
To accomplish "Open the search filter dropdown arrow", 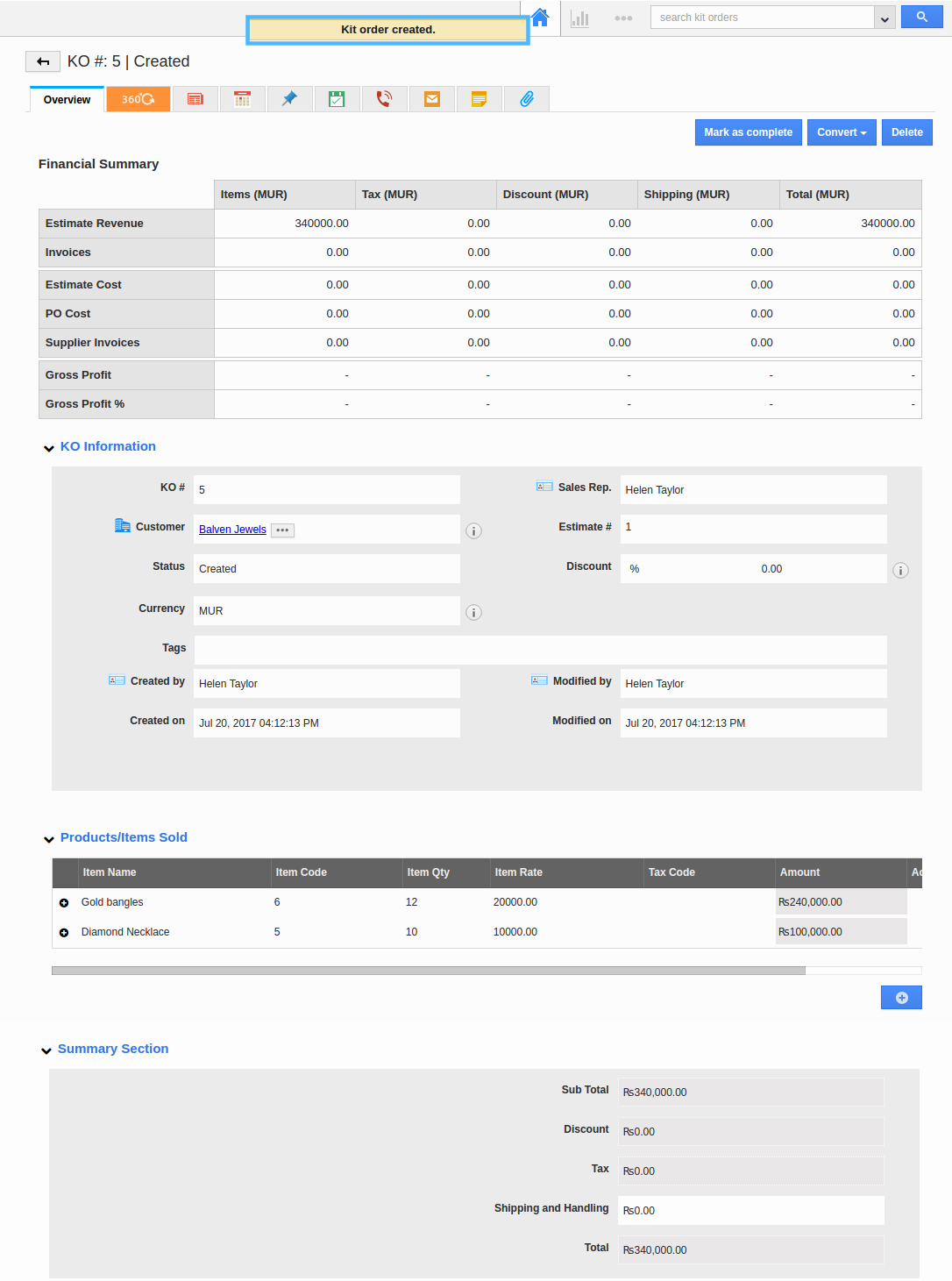I will [883, 17].
